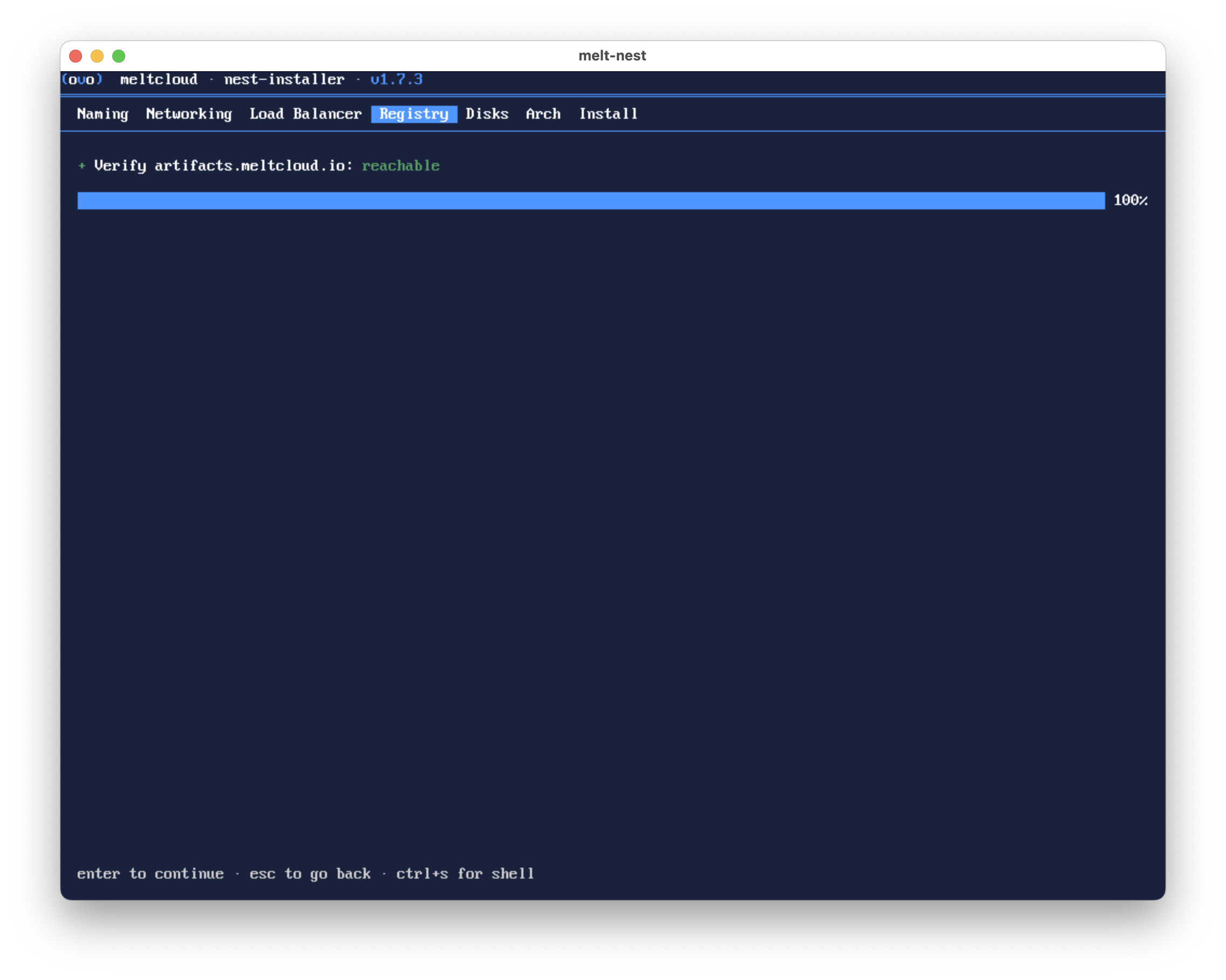Click the melt-nest window title

click(612, 56)
